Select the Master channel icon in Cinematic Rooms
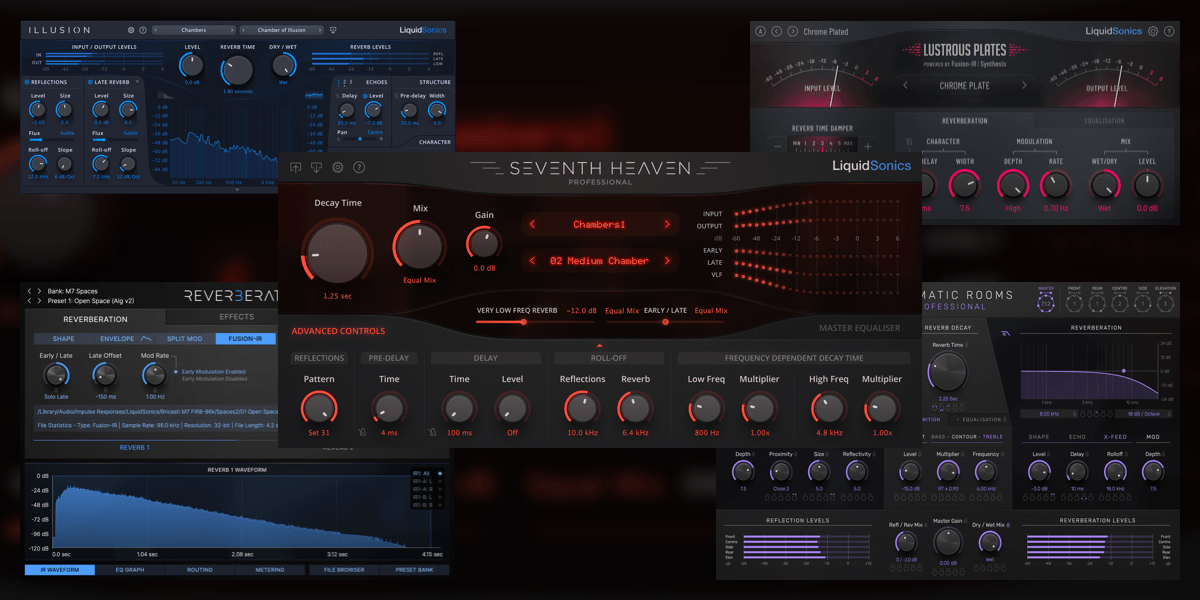Screen dimensions: 1200x600 point(1046,302)
